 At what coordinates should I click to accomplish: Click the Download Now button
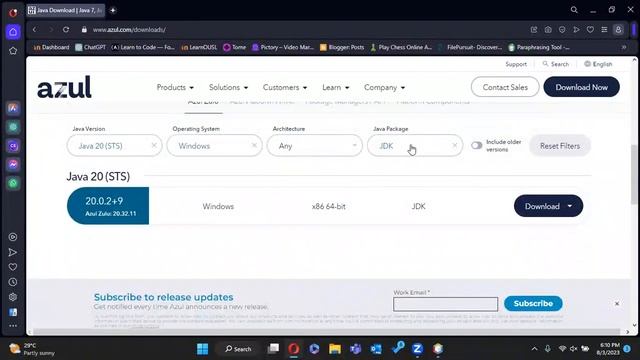[x=581, y=87]
